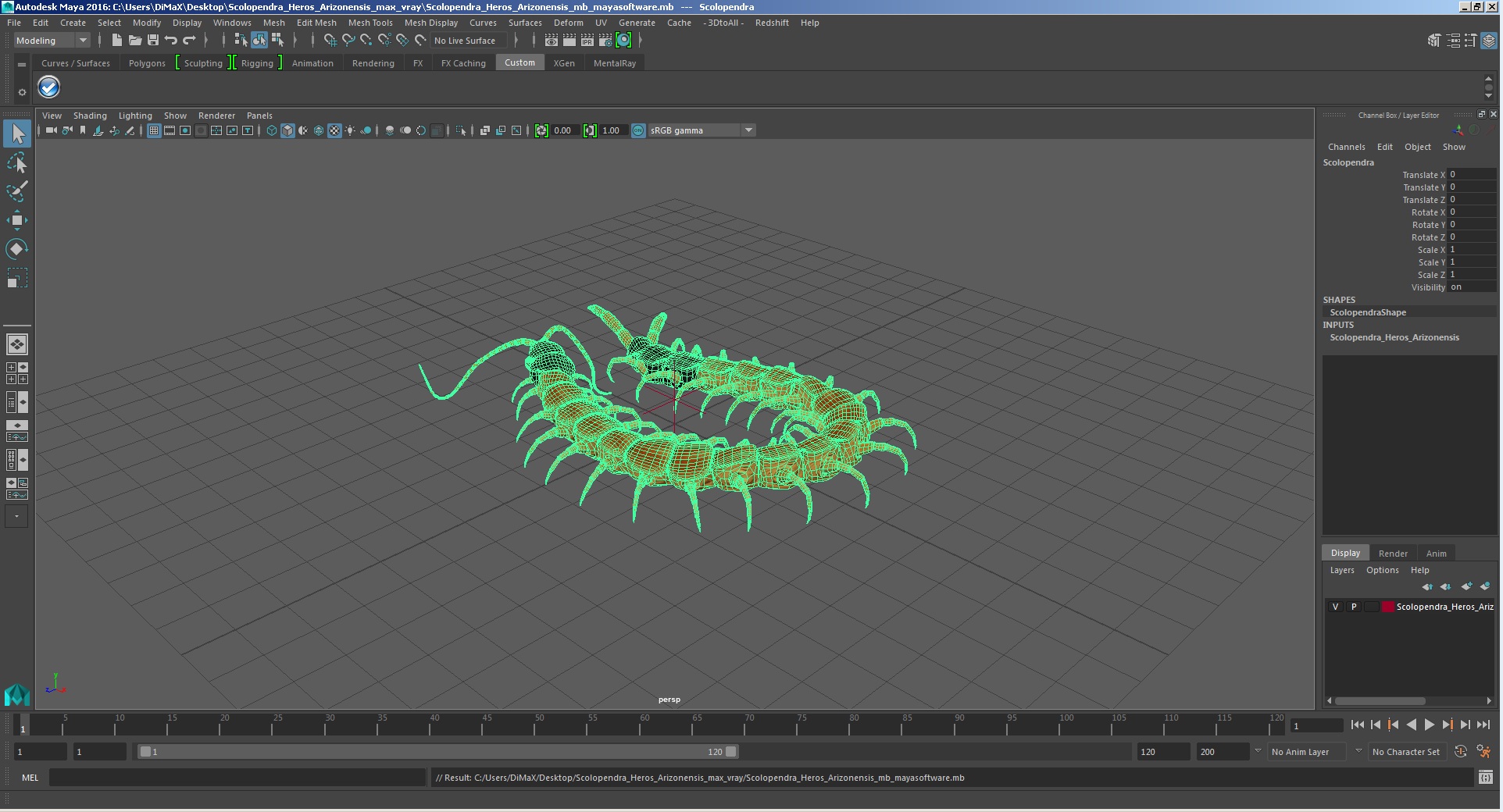1503x812 pixels.
Task: Open the layer editor Options menu
Action: pyautogui.click(x=1382, y=570)
